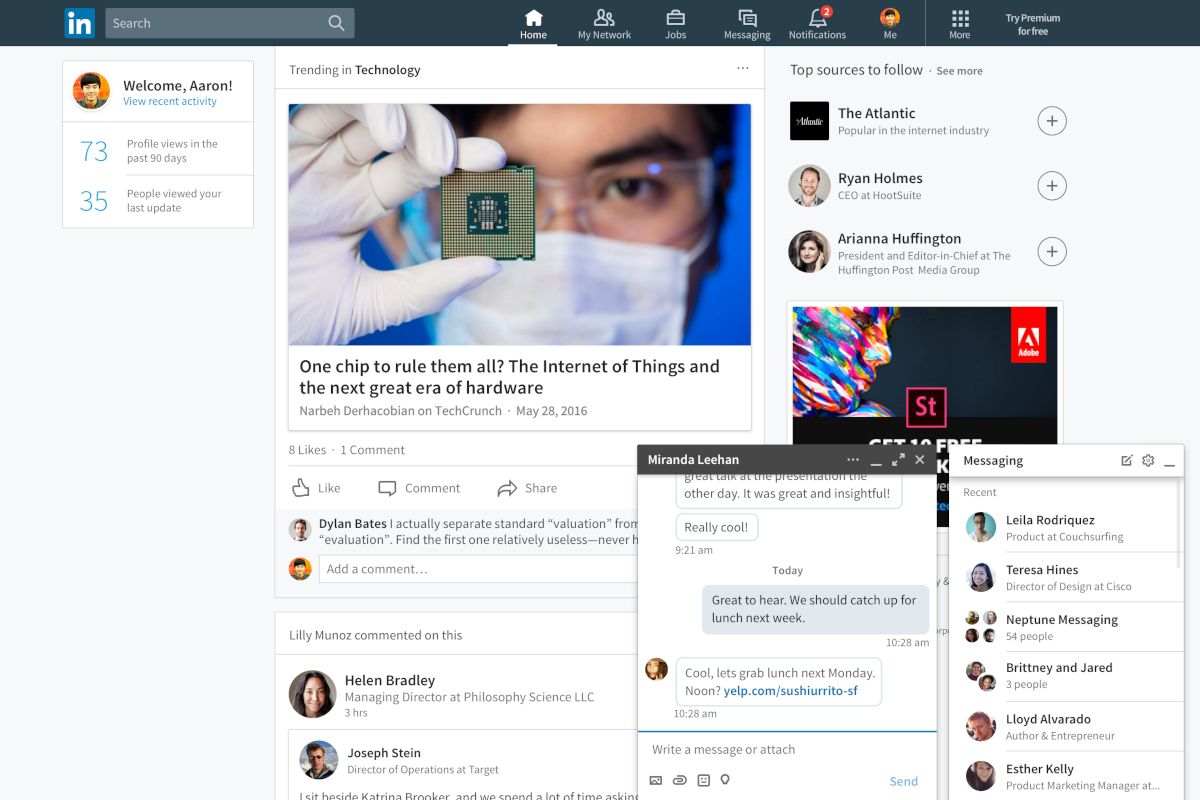This screenshot has width=1200, height=800.
Task: Attach an image in the chat
Action: 656,780
